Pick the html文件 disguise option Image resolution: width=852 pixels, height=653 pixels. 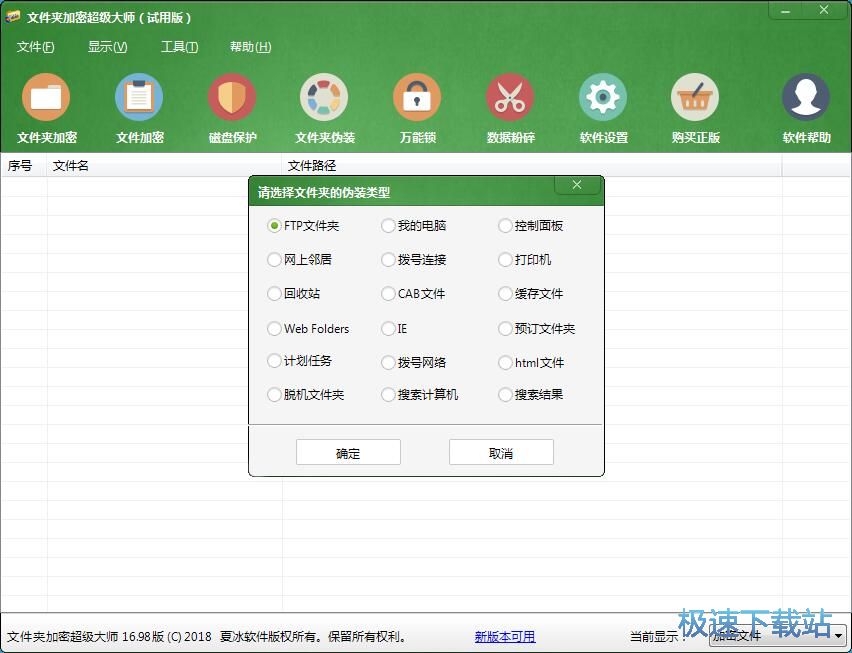(x=506, y=363)
